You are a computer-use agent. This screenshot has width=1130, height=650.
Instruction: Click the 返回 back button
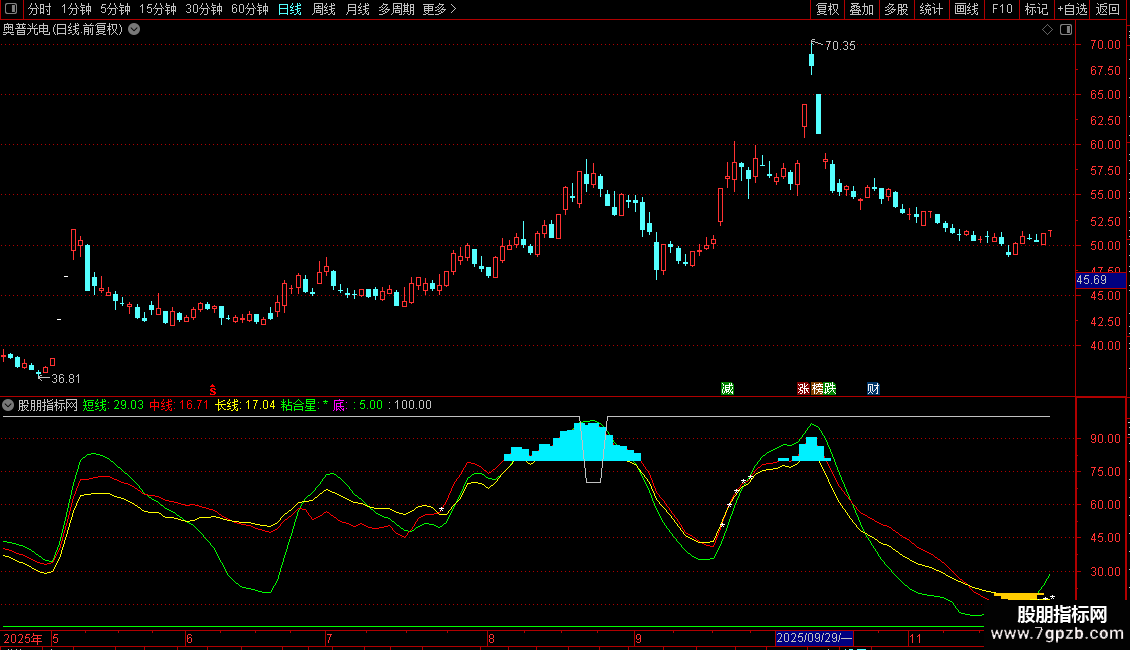point(1108,9)
